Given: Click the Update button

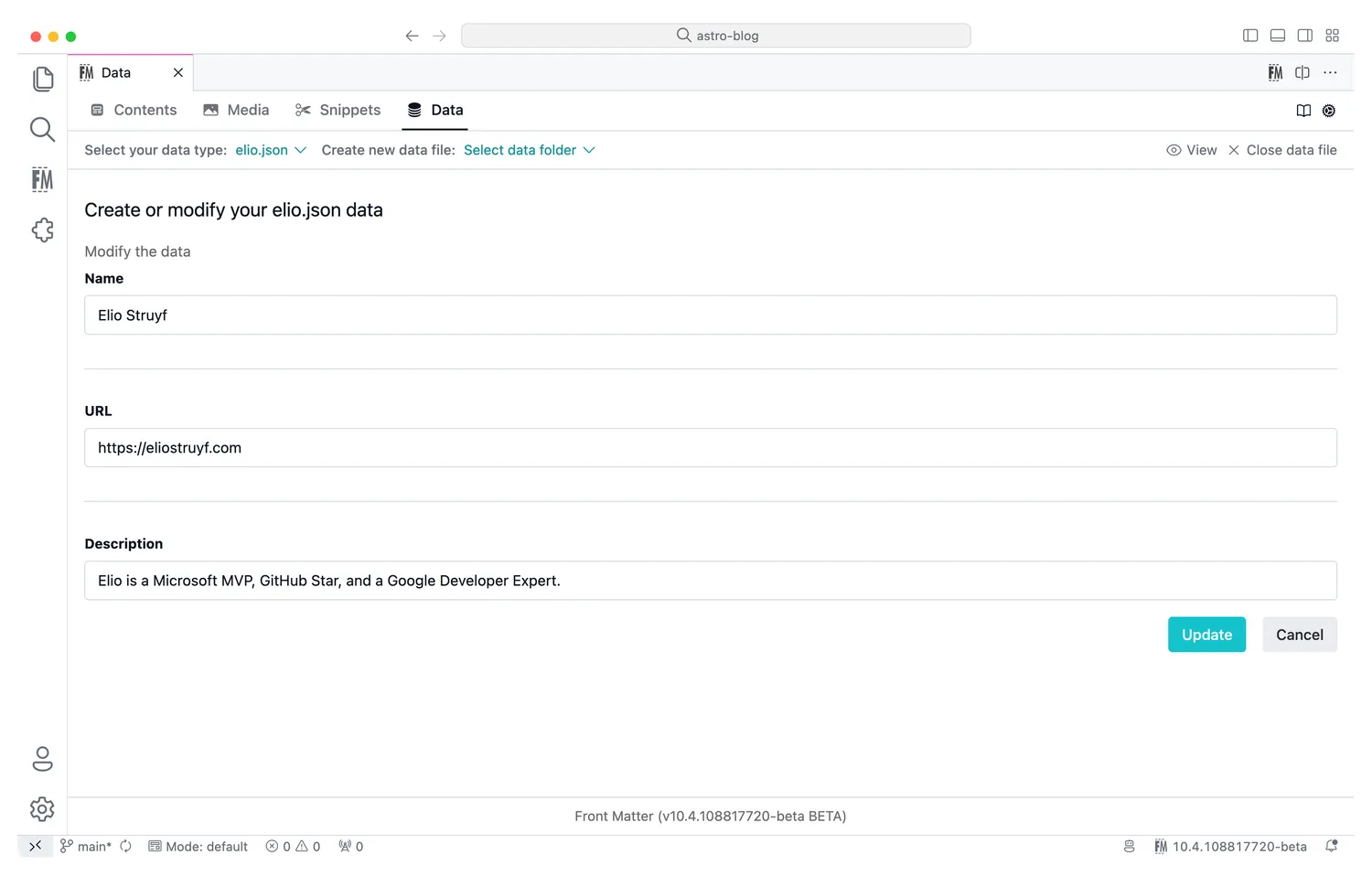Looking at the screenshot, I should [x=1206, y=635].
